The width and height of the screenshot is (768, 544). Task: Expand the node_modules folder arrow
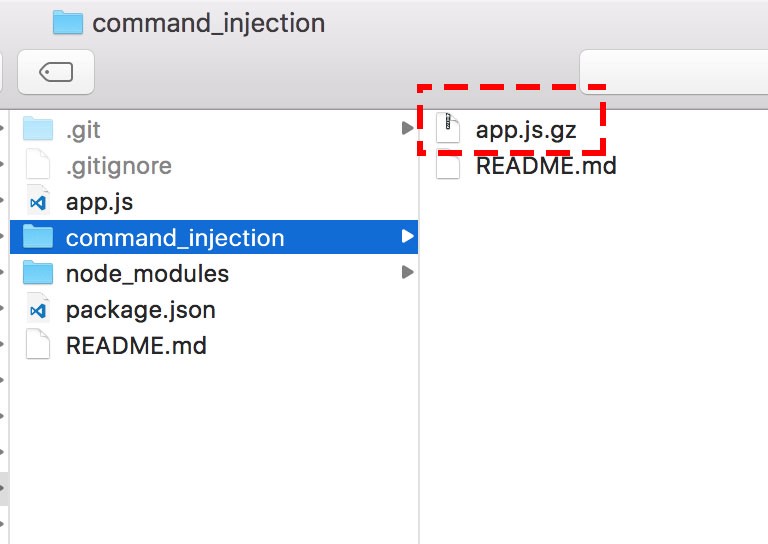tap(407, 273)
